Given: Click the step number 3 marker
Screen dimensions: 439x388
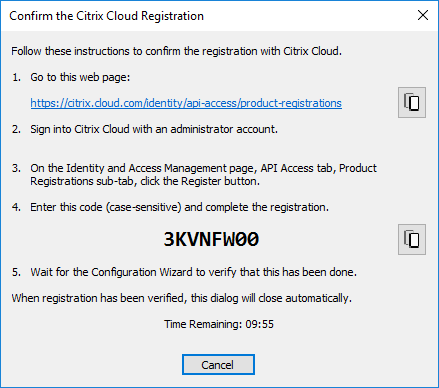Looking at the screenshot, I should click(16, 168).
